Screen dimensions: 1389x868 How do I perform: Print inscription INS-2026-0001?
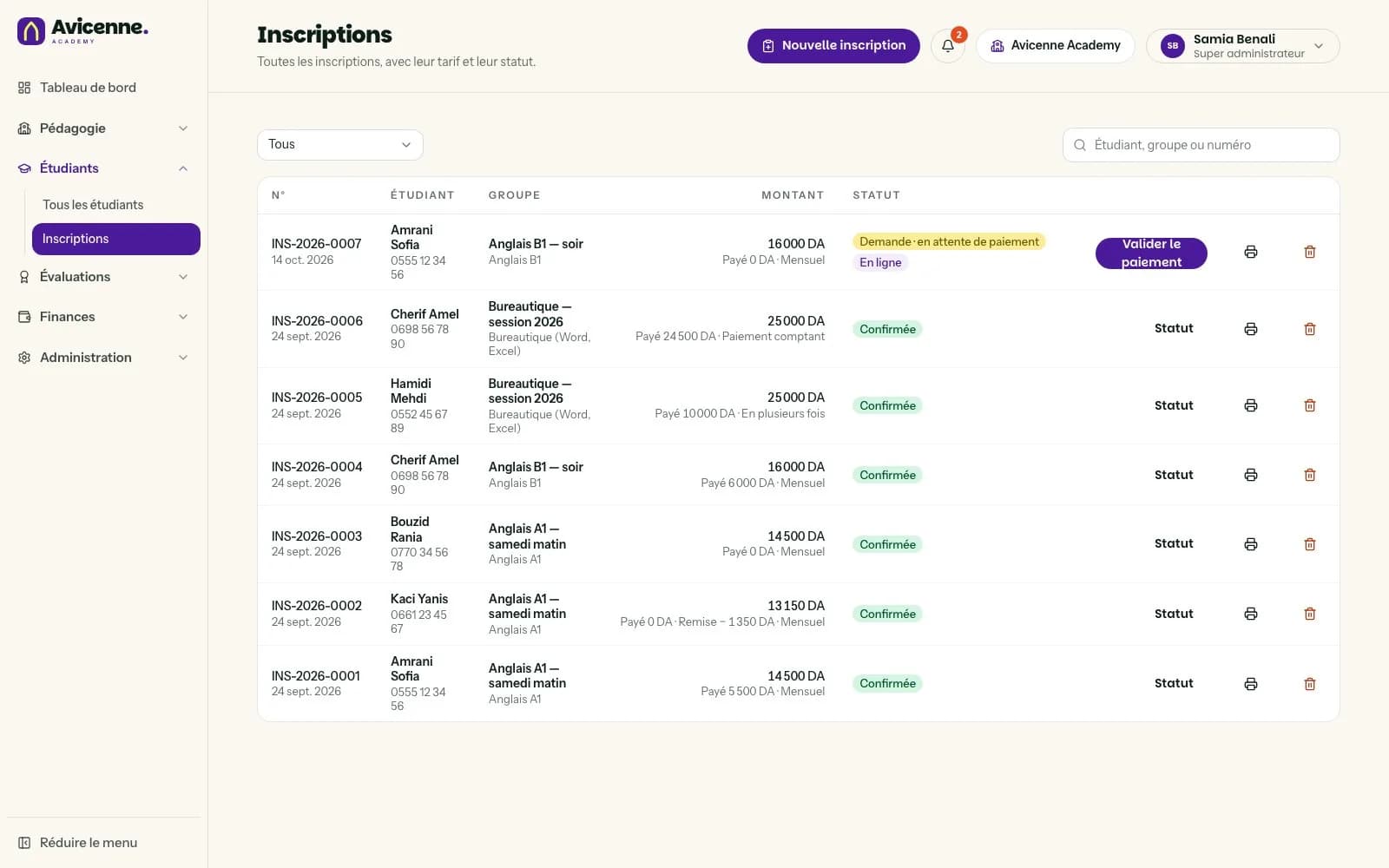1250,684
